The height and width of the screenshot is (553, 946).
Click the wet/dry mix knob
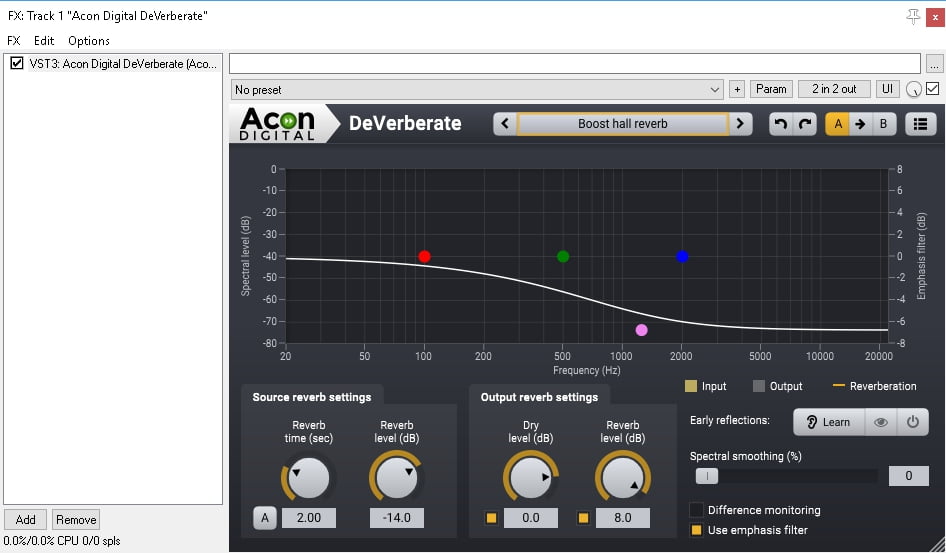913,90
